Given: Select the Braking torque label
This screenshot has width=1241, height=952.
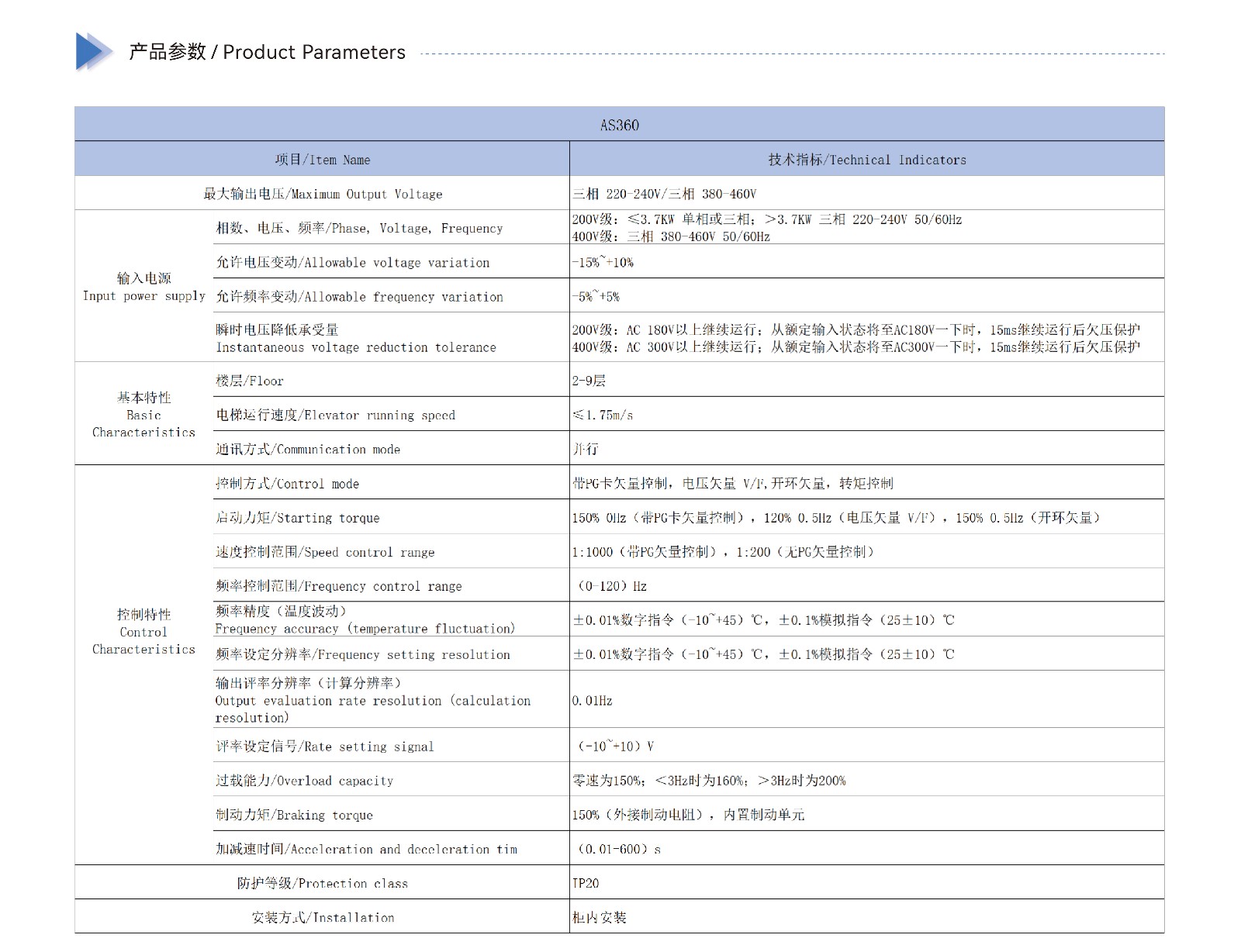Looking at the screenshot, I should tap(294, 815).
